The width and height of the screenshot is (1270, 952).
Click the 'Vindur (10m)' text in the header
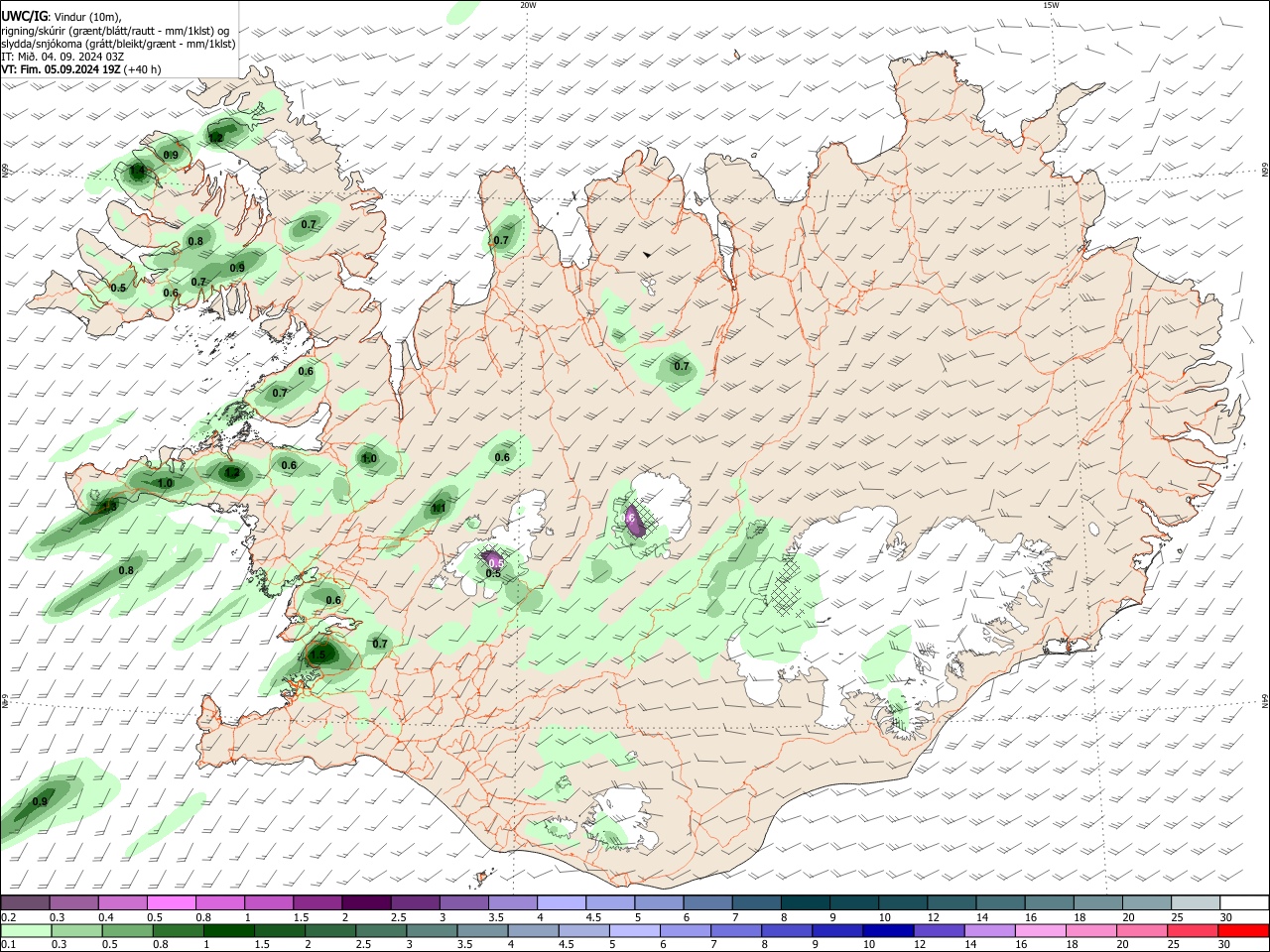86,17
